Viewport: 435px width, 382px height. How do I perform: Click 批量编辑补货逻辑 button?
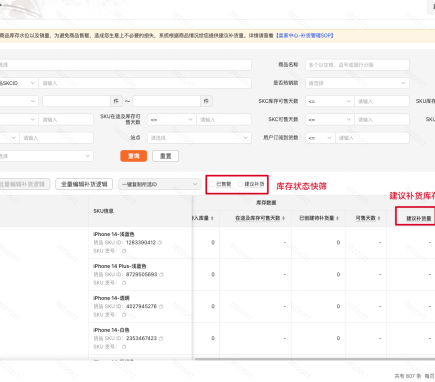25,184
